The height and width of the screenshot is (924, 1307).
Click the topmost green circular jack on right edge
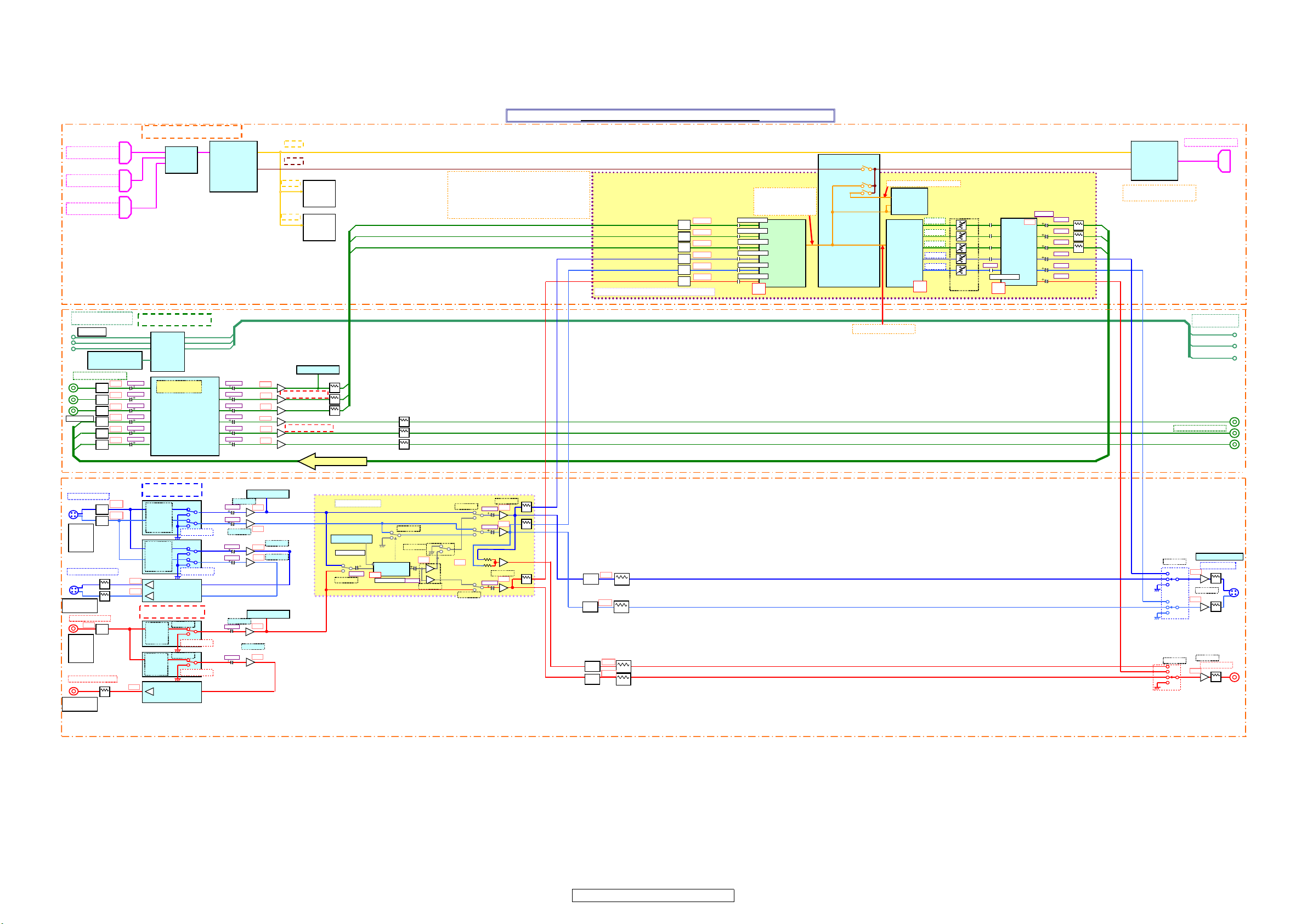(1234, 422)
